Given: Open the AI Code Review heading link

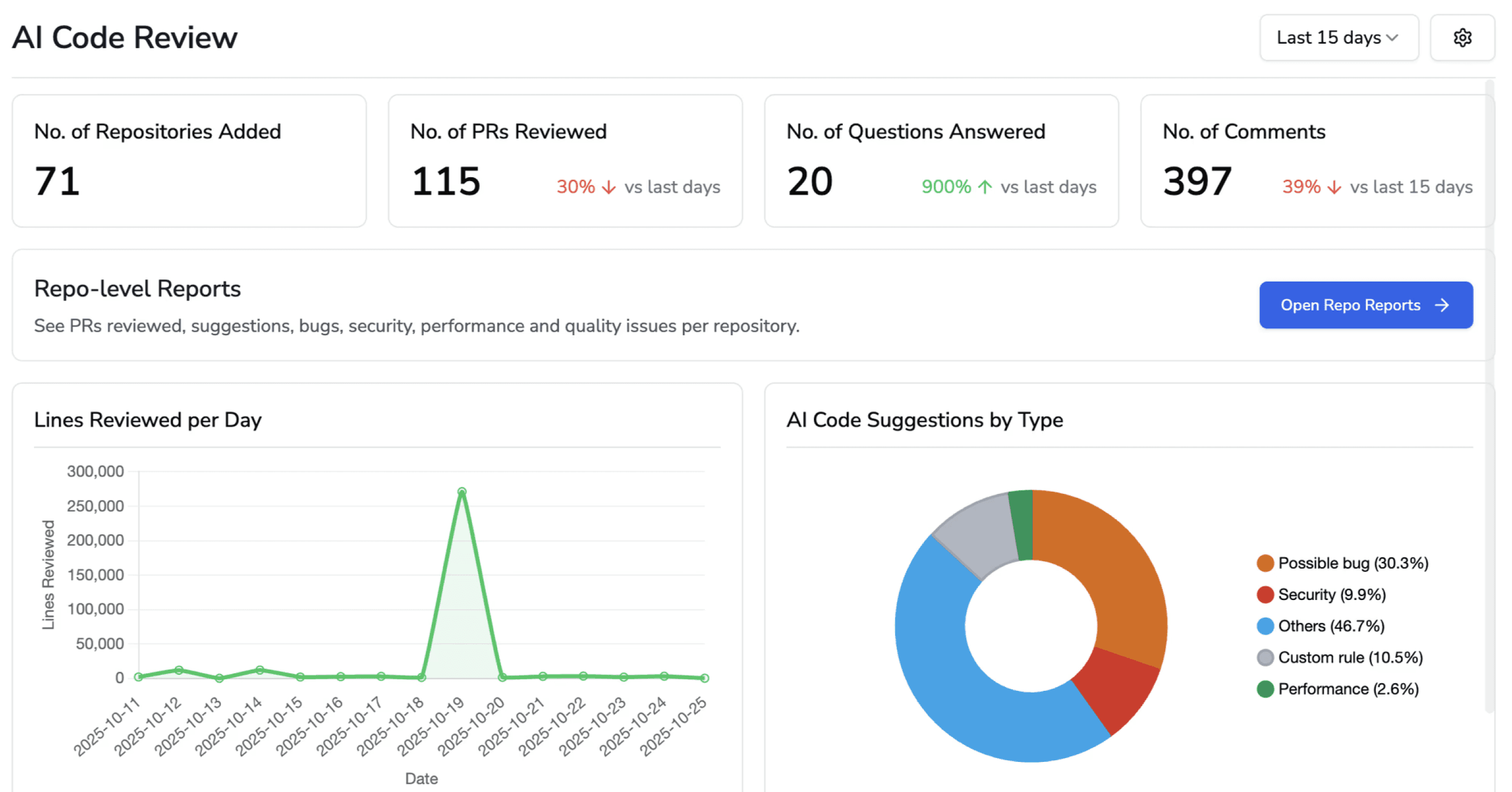Looking at the screenshot, I should click(124, 37).
